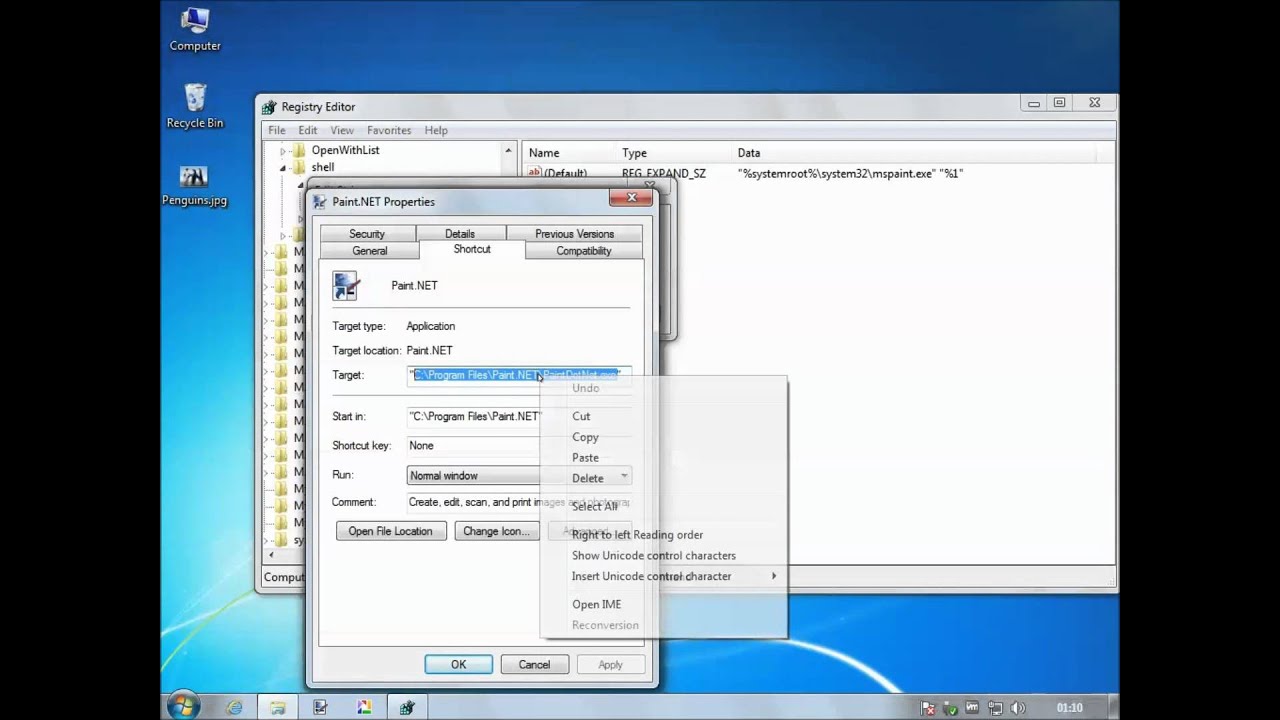Click the volume speaker tray icon
1280x720 pixels.
(x=1019, y=707)
